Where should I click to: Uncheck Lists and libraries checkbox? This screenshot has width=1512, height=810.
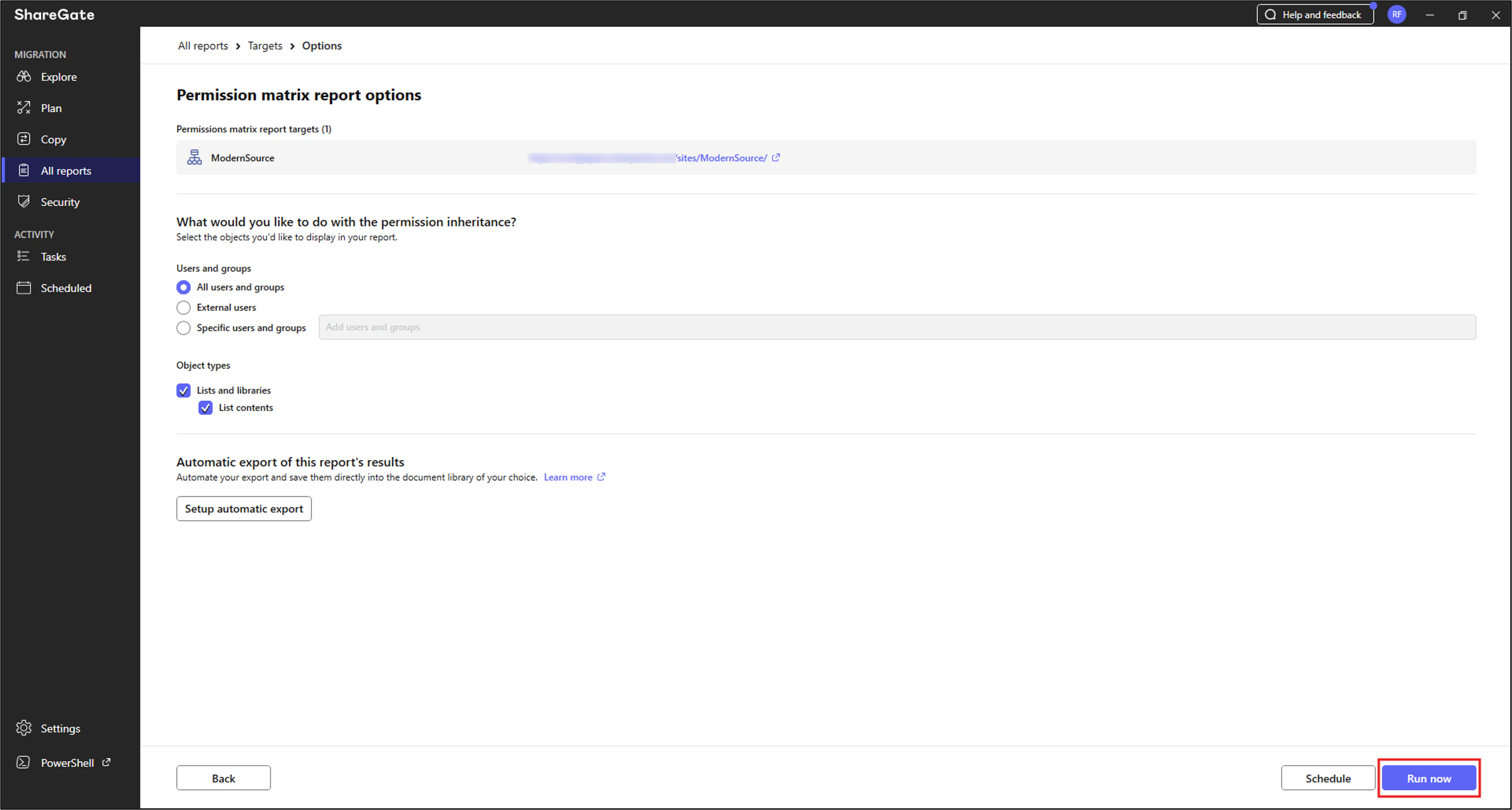pos(183,390)
